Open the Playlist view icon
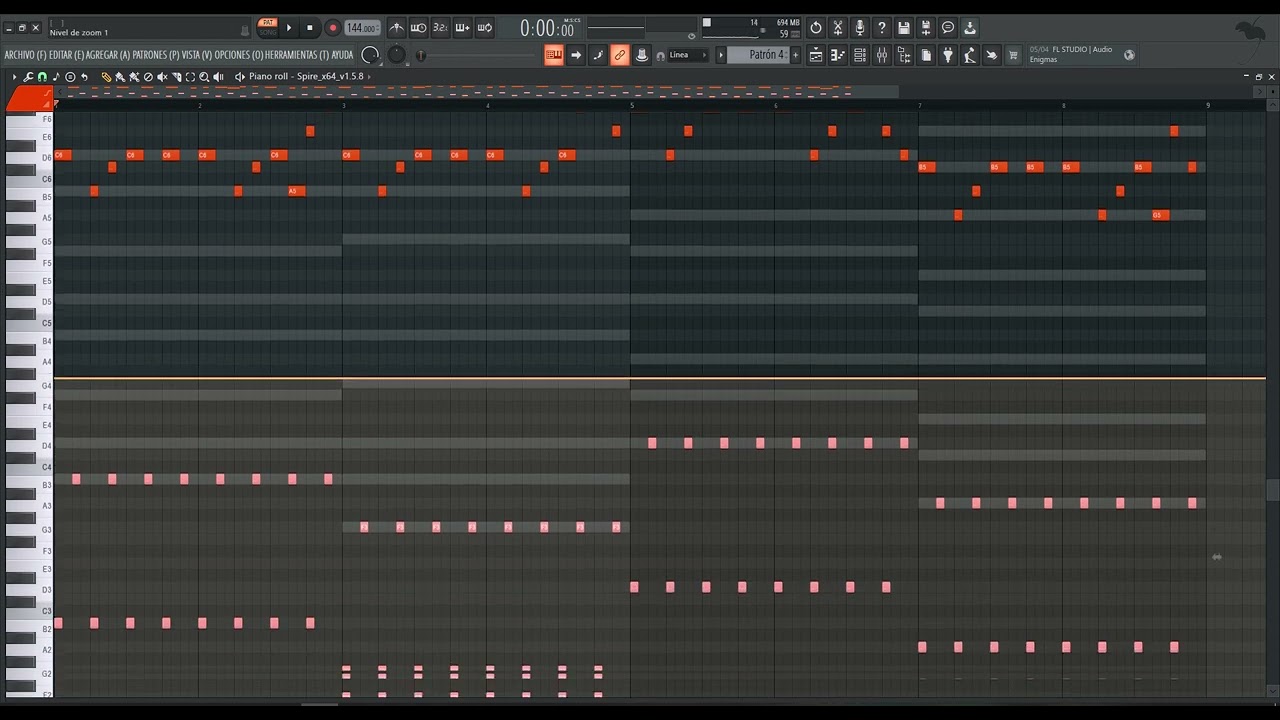The image size is (1280, 720). tap(816, 56)
